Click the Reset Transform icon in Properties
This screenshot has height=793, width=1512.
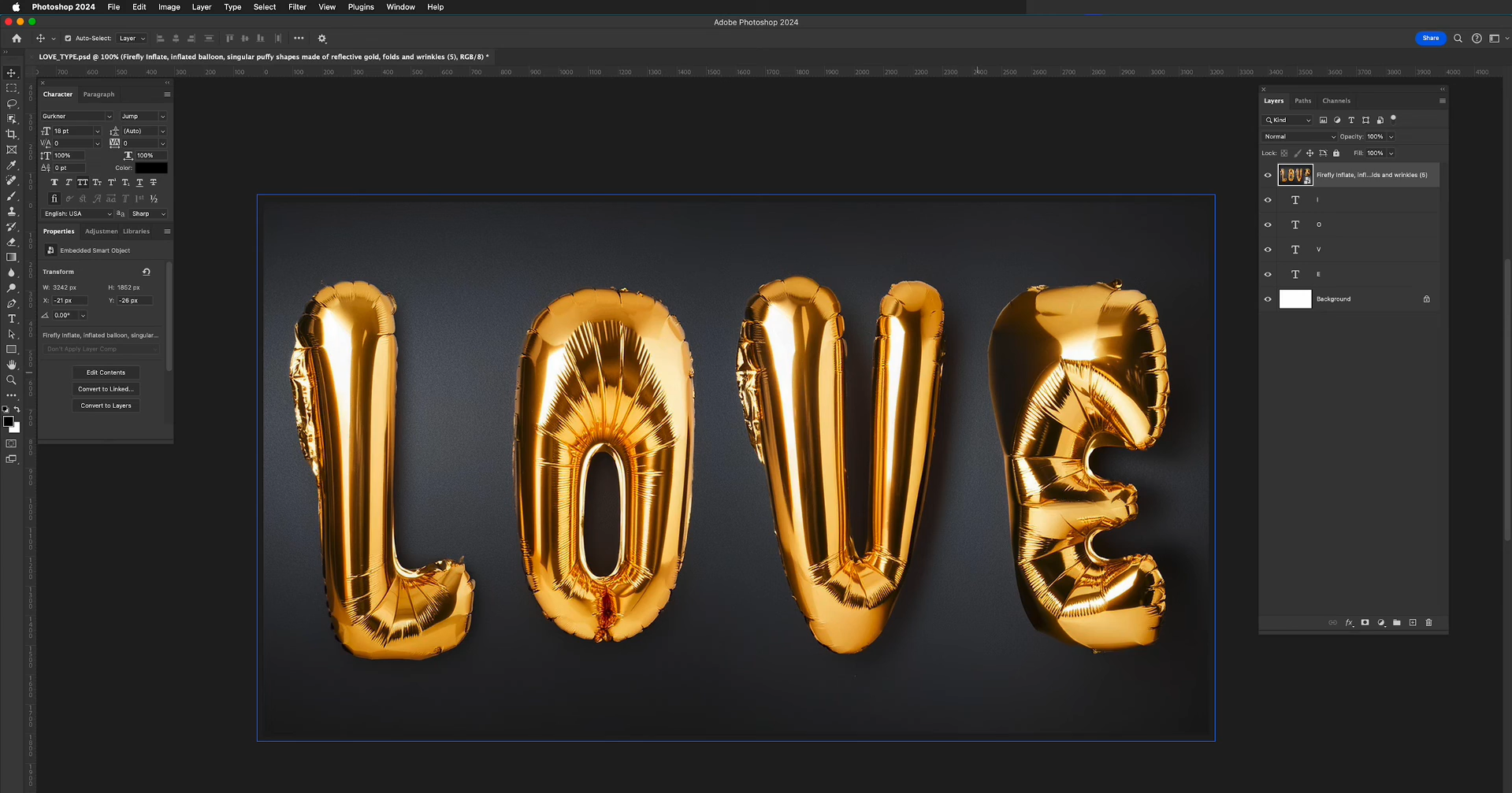(147, 272)
